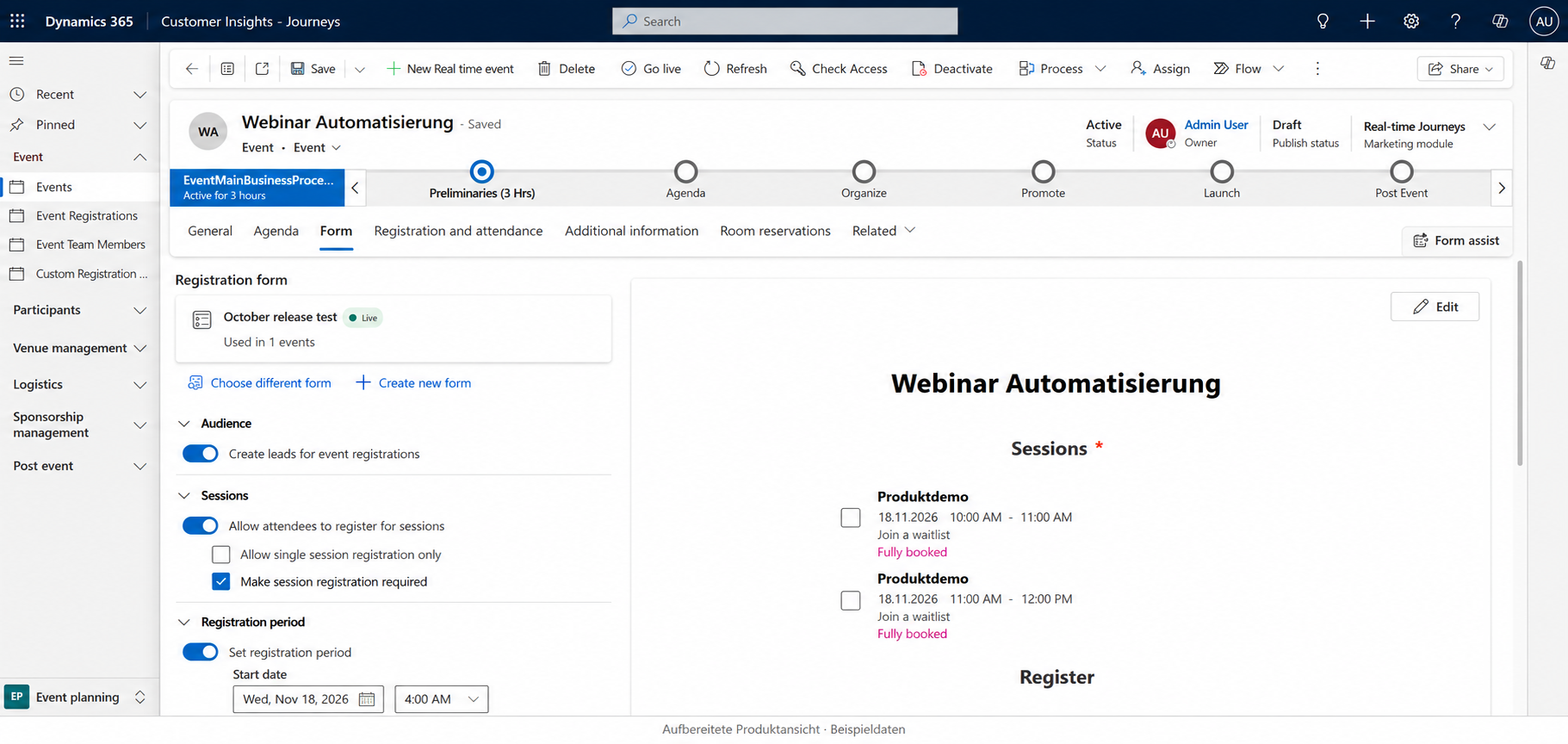1568x744 pixels.
Task: Switch to the Agenda tab
Action: pyautogui.click(x=276, y=231)
